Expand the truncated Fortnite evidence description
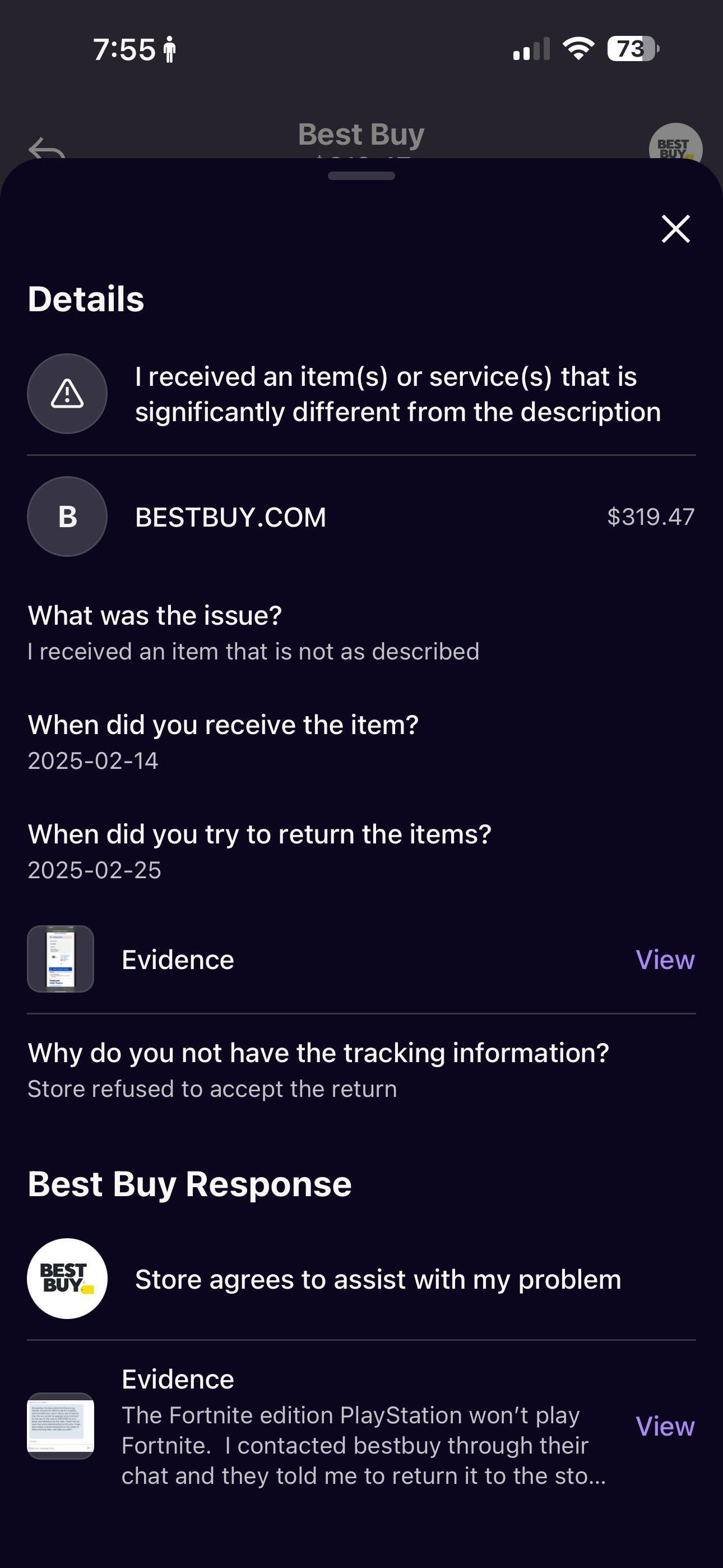This screenshot has width=723, height=1568. tap(363, 1445)
